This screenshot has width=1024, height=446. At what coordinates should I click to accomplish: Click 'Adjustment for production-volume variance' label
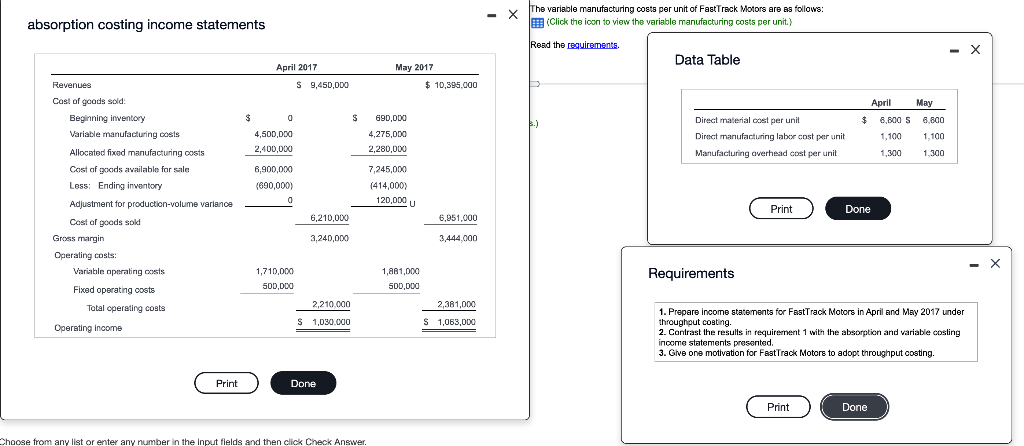[x=150, y=204]
